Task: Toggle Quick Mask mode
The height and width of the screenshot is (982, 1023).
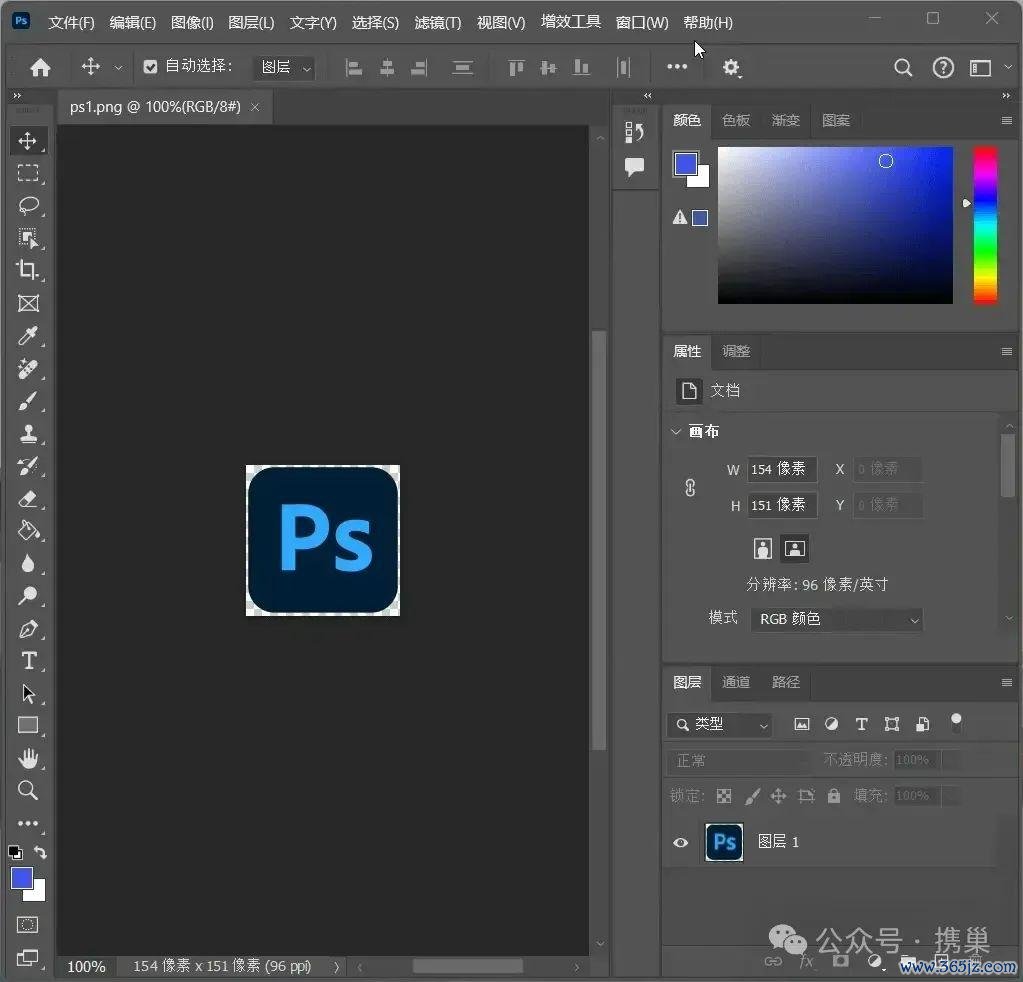Action: tap(27, 925)
